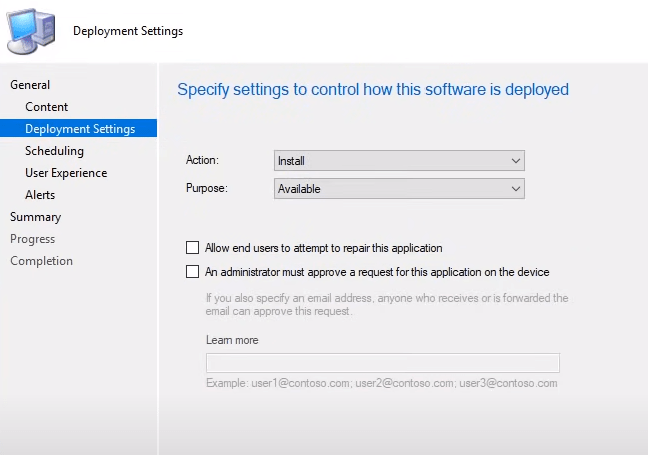Open the Scheduling wizard page
This screenshot has width=648, height=455.
(x=54, y=151)
